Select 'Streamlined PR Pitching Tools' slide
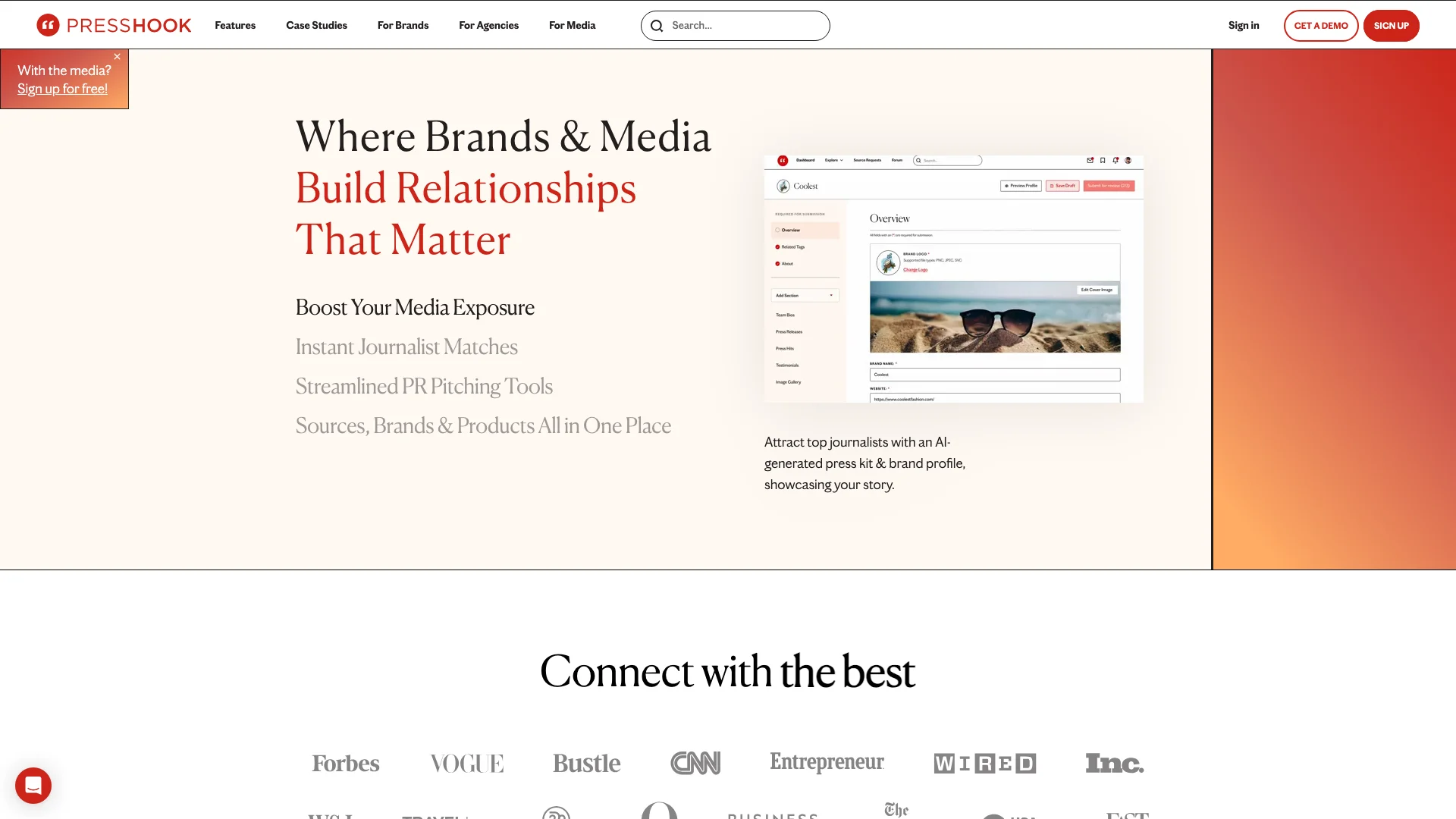 tap(424, 387)
